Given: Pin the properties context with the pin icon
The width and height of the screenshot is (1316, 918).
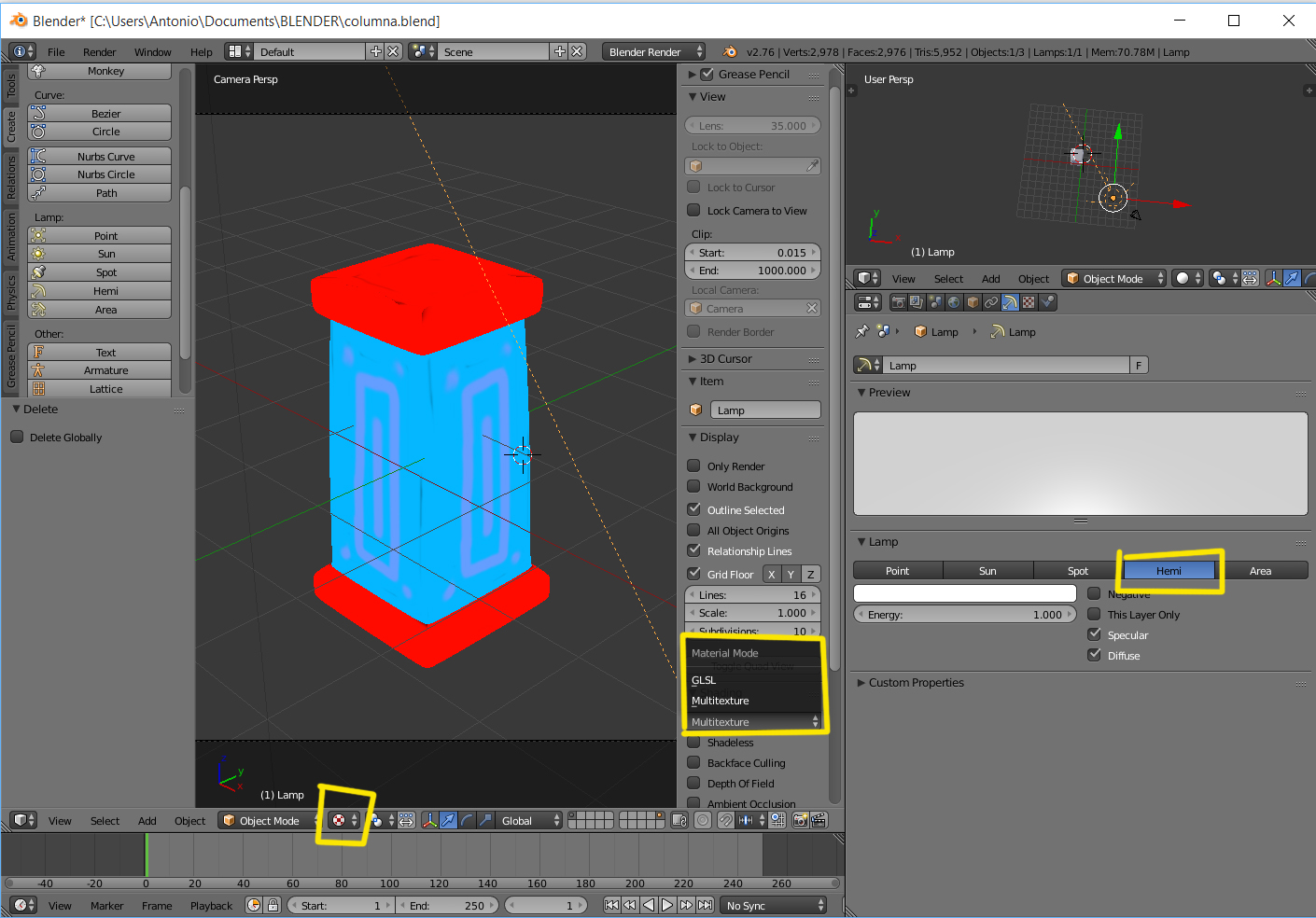Looking at the screenshot, I should point(861,331).
